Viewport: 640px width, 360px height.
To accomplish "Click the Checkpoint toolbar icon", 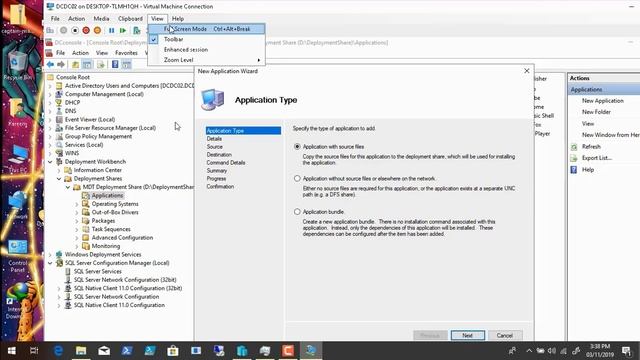I will (137, 31).
